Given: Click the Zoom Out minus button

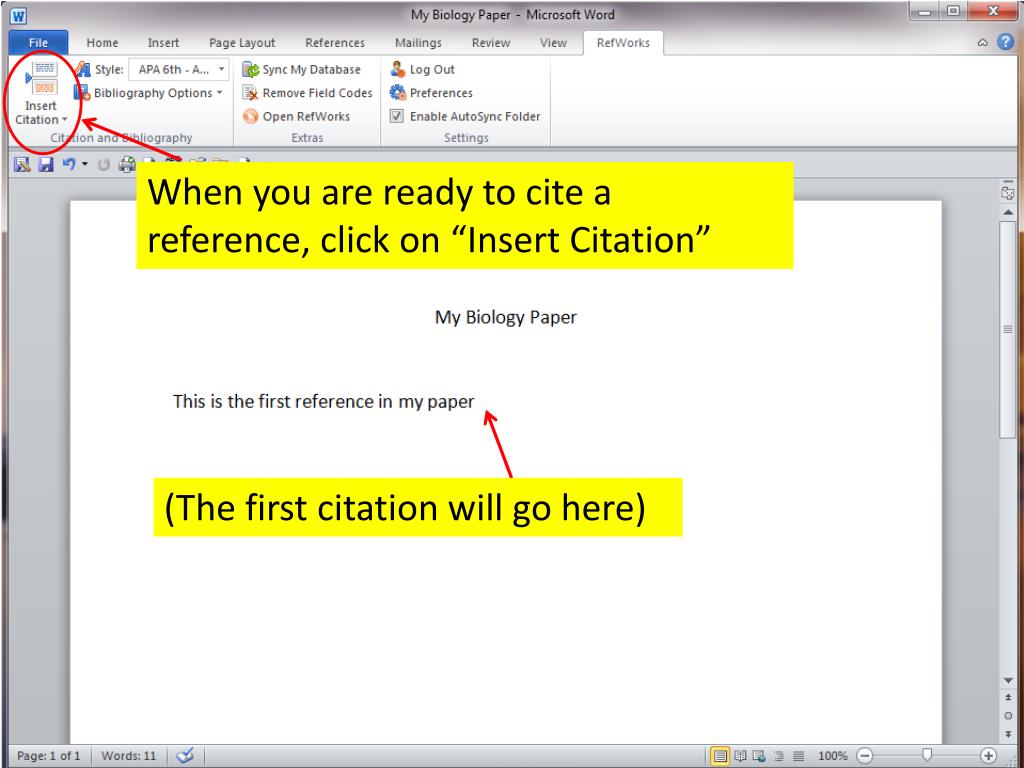Looking at the screenshot, I should (865, 756).
